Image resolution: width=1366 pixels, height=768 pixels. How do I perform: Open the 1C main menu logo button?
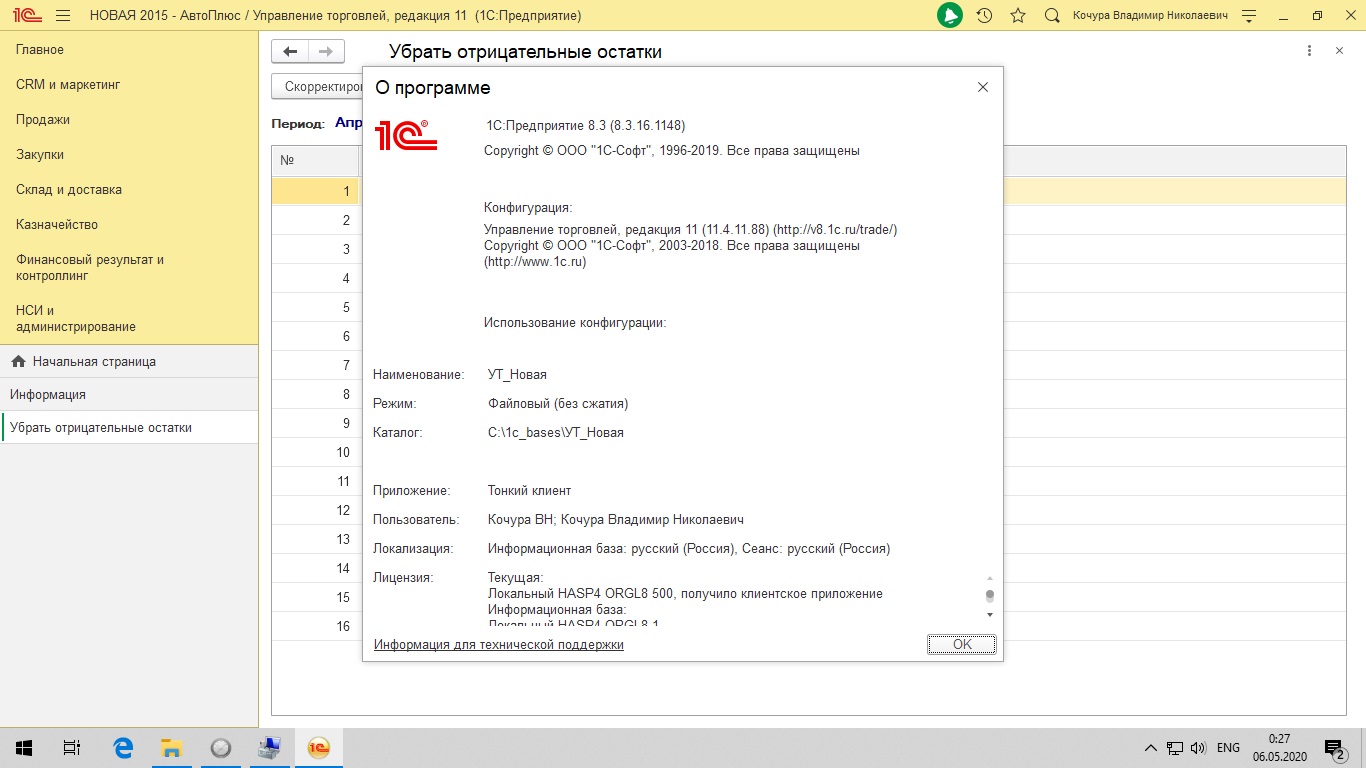click(x=26, y=15)
